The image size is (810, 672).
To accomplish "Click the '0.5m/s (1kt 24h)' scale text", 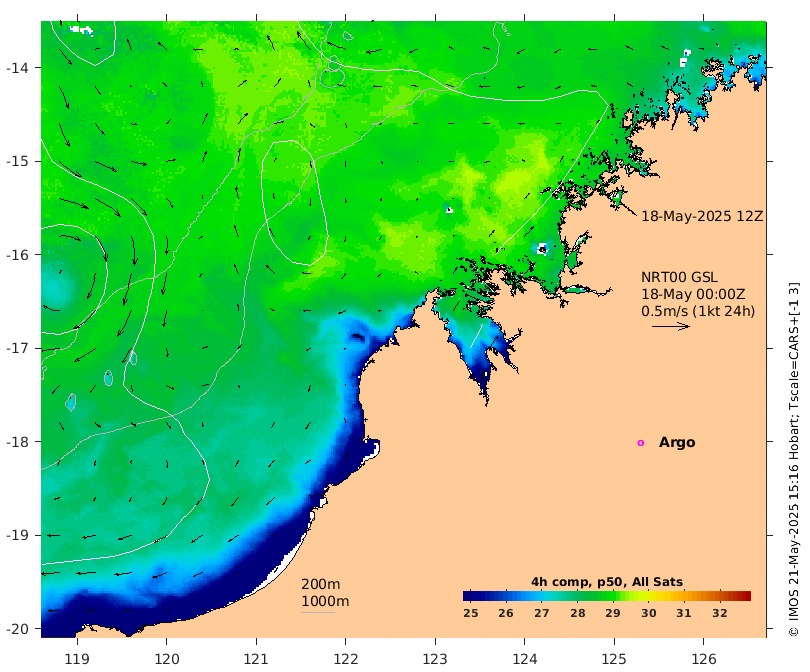I will (x=698, y=311).
